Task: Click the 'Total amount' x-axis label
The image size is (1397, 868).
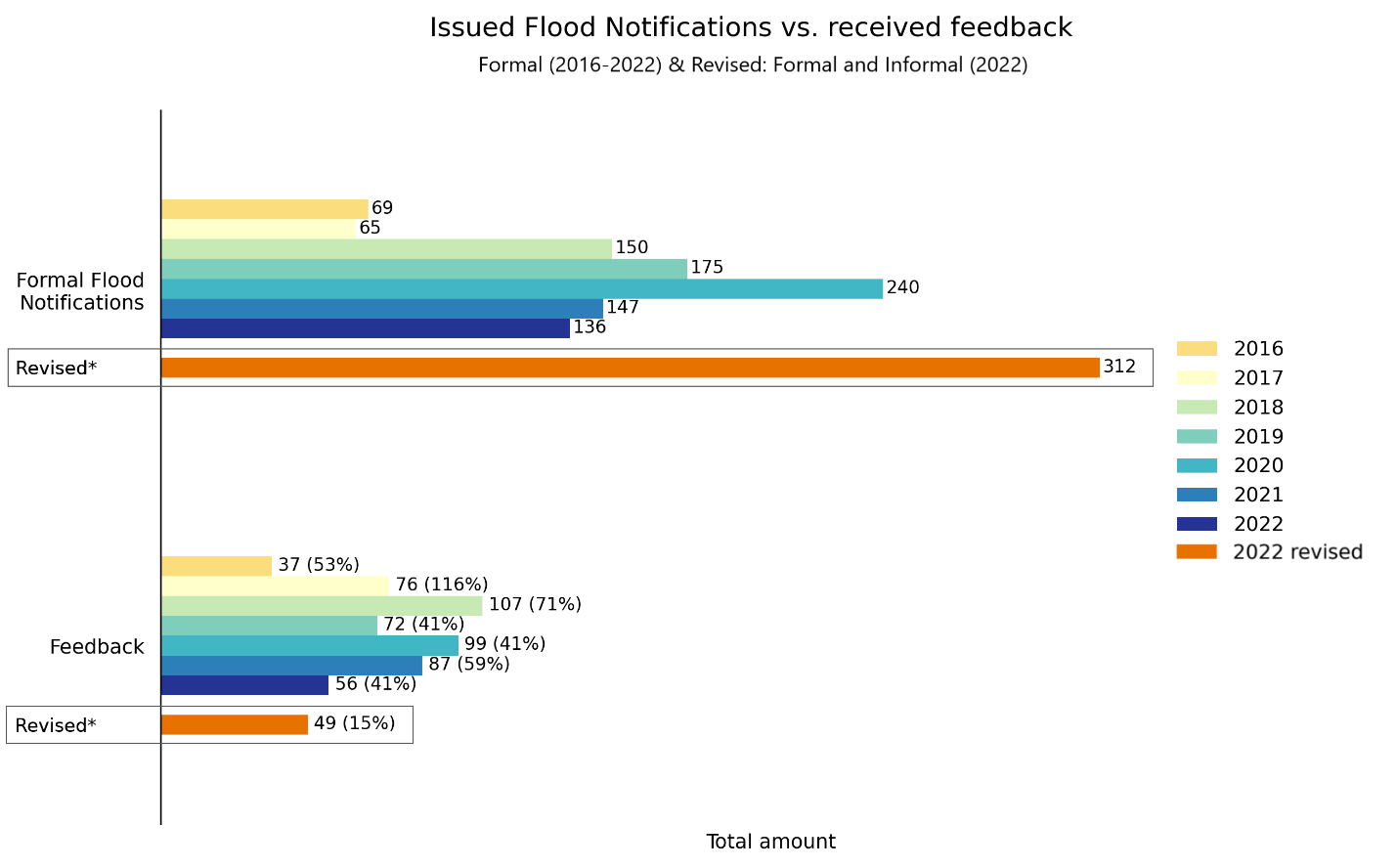Action: (770, 842)
